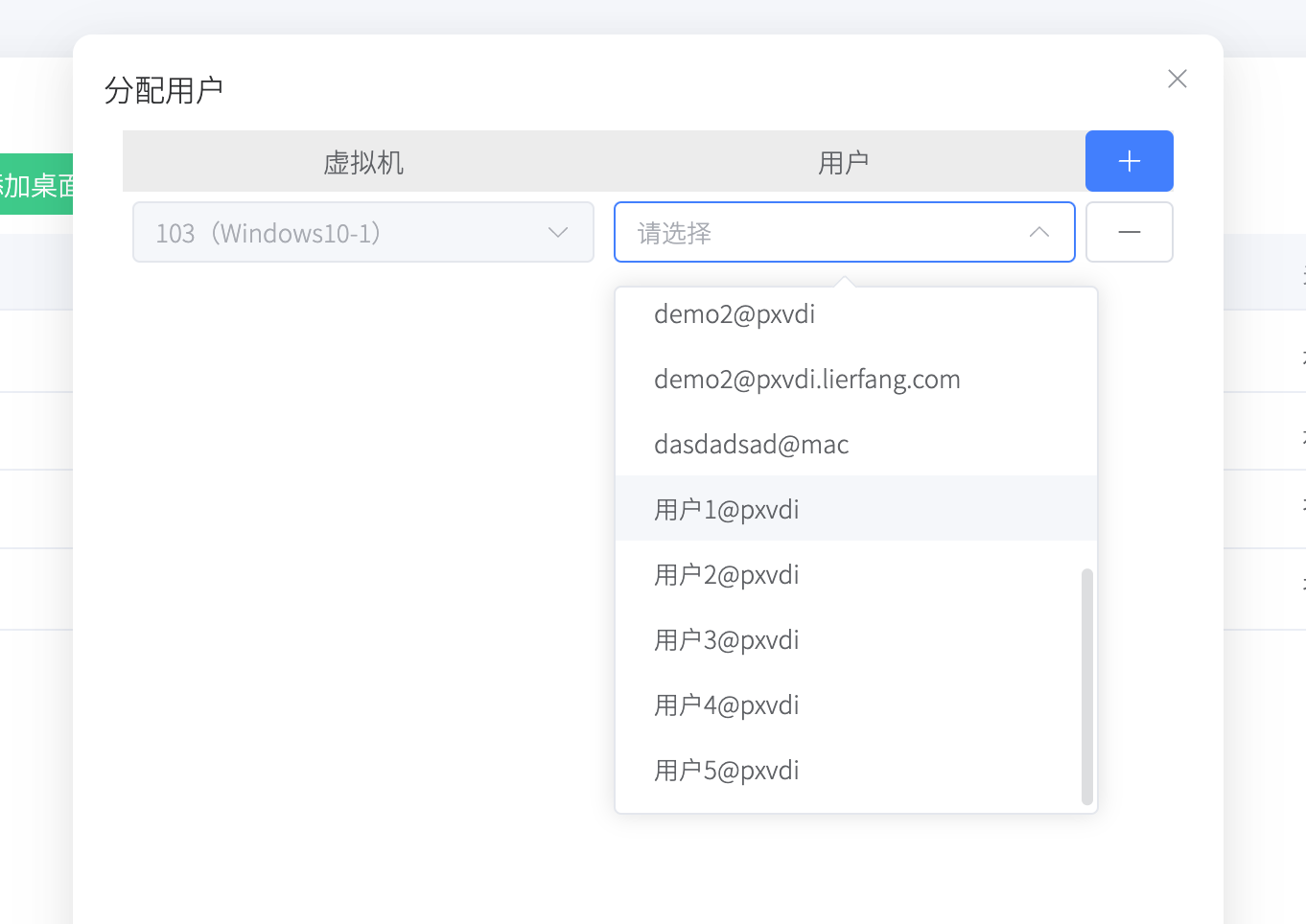This screenshot has height=924, width=1306.
Task: Select the highlighted 用户1@pxvdi option
Action: pyautogui.click(x=726, y=509)
